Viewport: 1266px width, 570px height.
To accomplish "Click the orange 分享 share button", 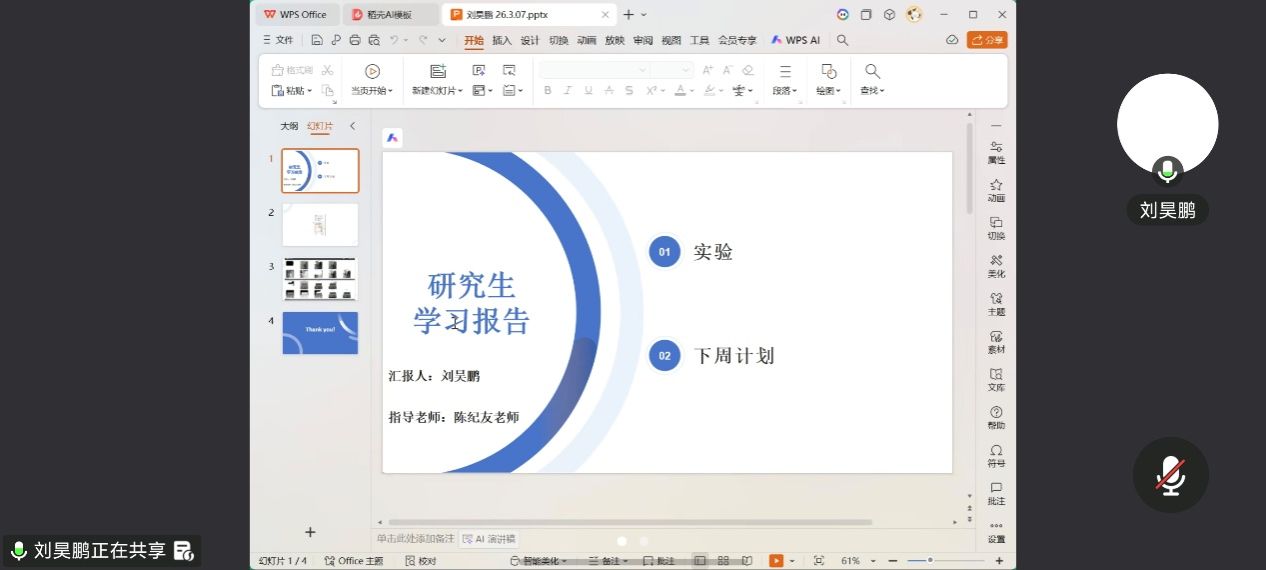I will coord(987,40).
